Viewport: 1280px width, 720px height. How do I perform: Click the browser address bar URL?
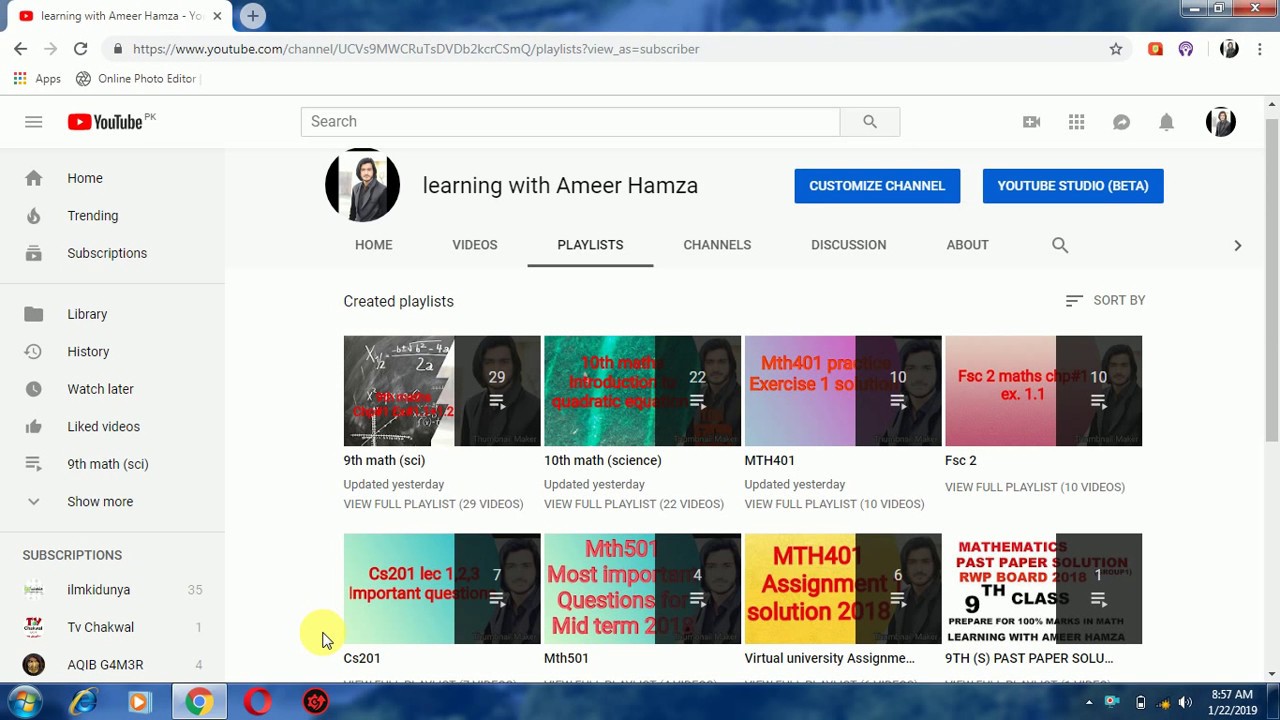[x=415, y=49]
